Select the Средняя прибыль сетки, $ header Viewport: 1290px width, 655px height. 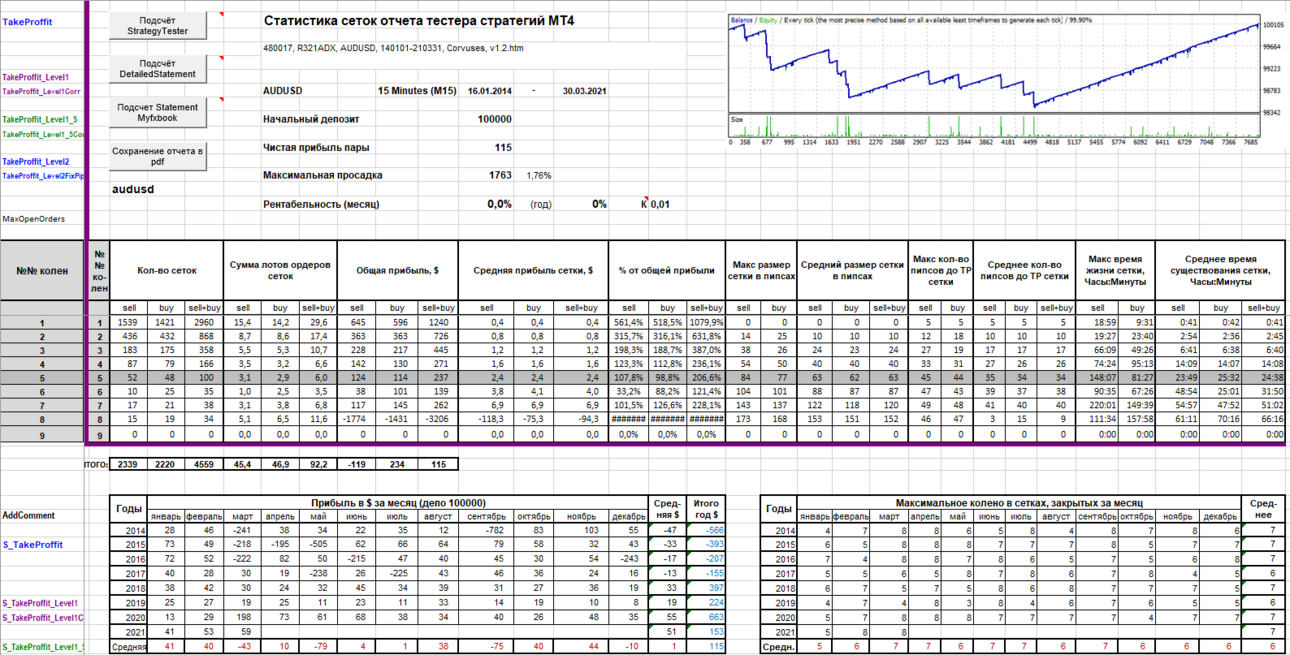click(x=532, y=270)
